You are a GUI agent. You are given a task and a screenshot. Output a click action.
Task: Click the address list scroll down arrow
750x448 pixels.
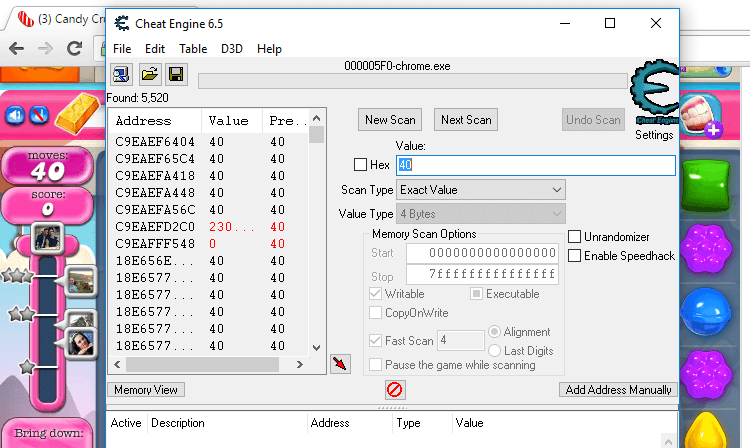[316, 348]
